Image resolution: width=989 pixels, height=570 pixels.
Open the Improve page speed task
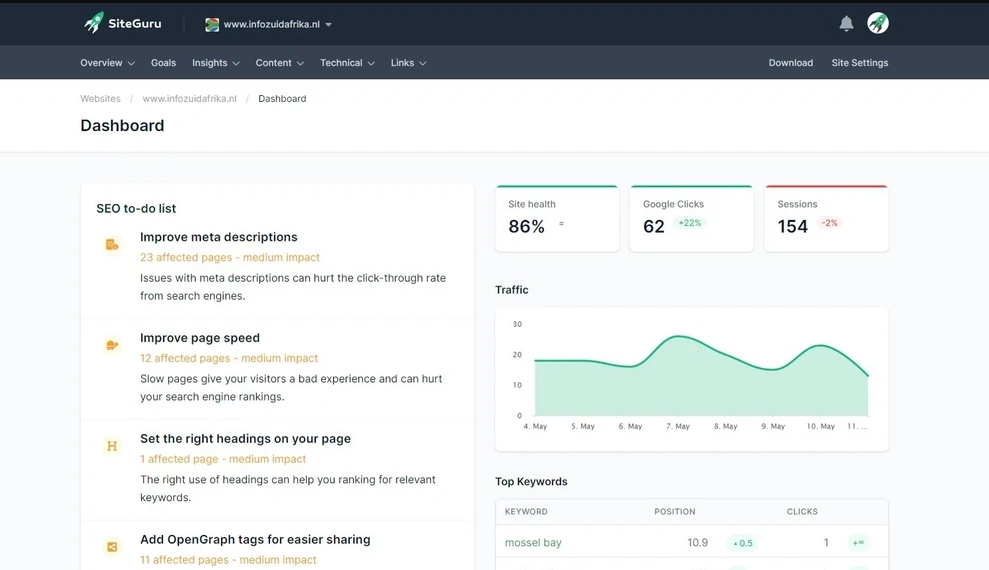(x=199, y=338)
